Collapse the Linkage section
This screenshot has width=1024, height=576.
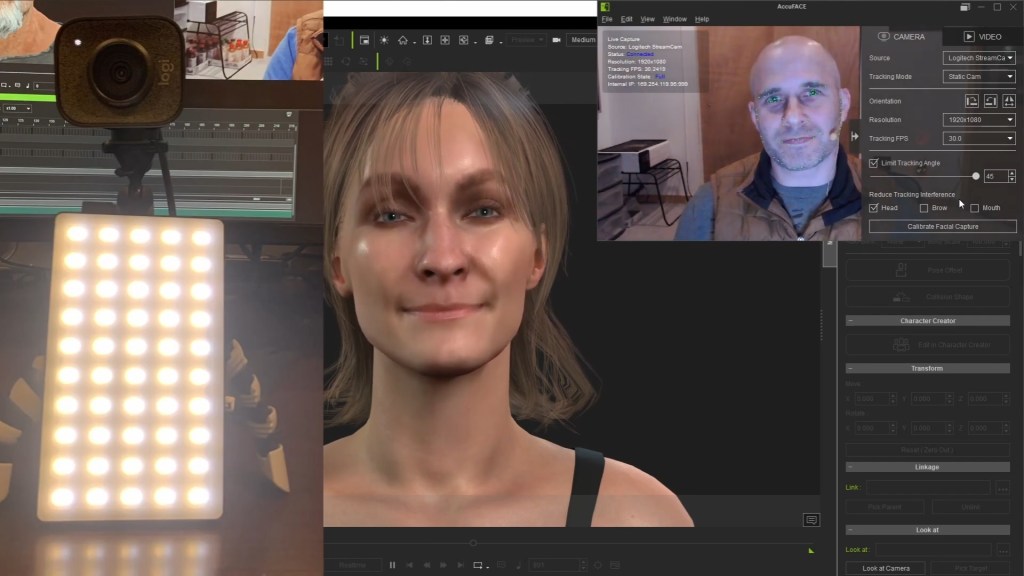[850, 467]
